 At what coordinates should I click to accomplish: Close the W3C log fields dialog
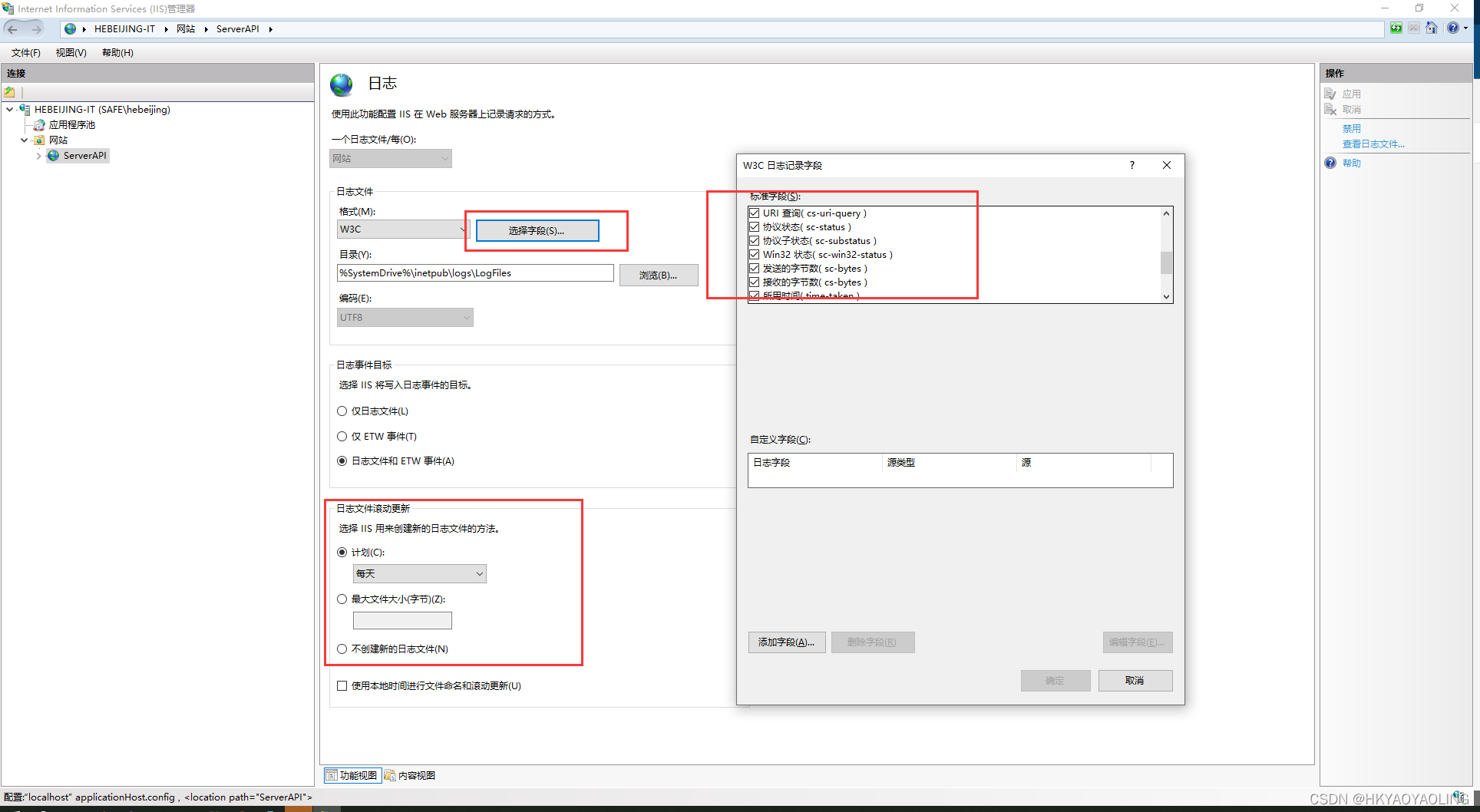coord(1167,165)
